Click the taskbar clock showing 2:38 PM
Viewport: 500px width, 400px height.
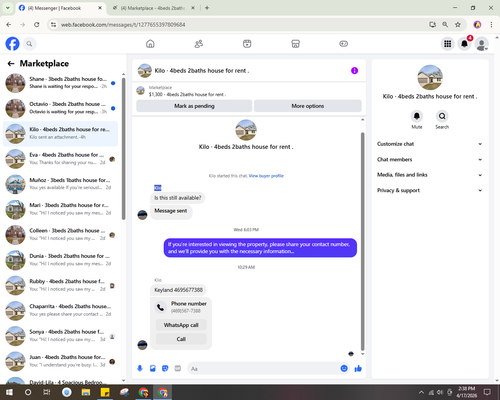(466, 392)
